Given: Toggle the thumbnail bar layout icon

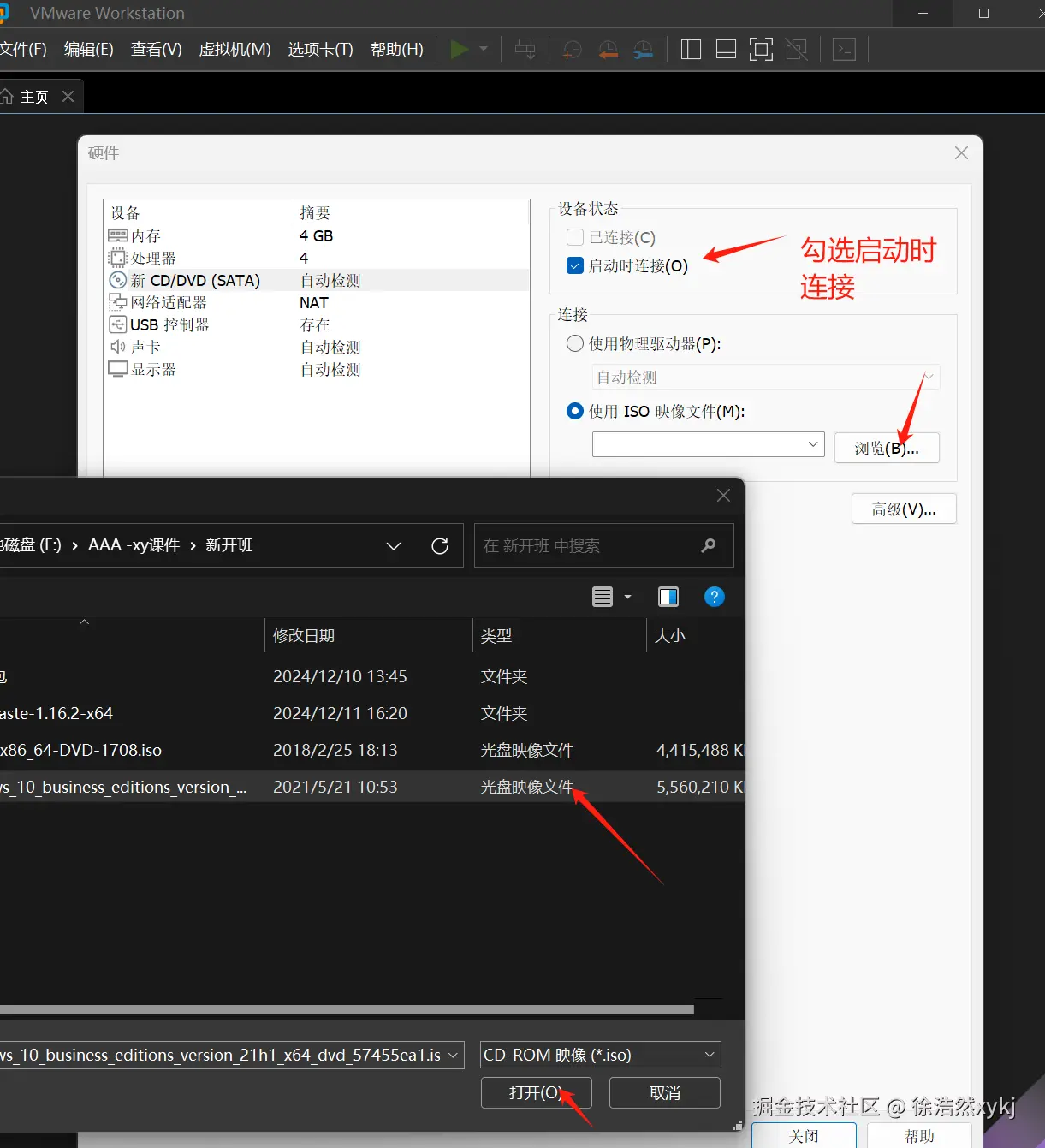Looking at the screenshot, I should click(x=726, y=50).
